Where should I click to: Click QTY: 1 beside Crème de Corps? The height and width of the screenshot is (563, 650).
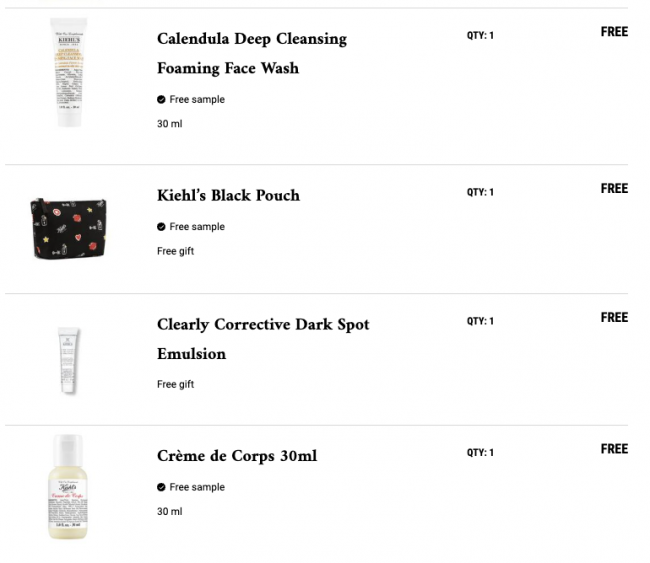(x=480, y=452)
